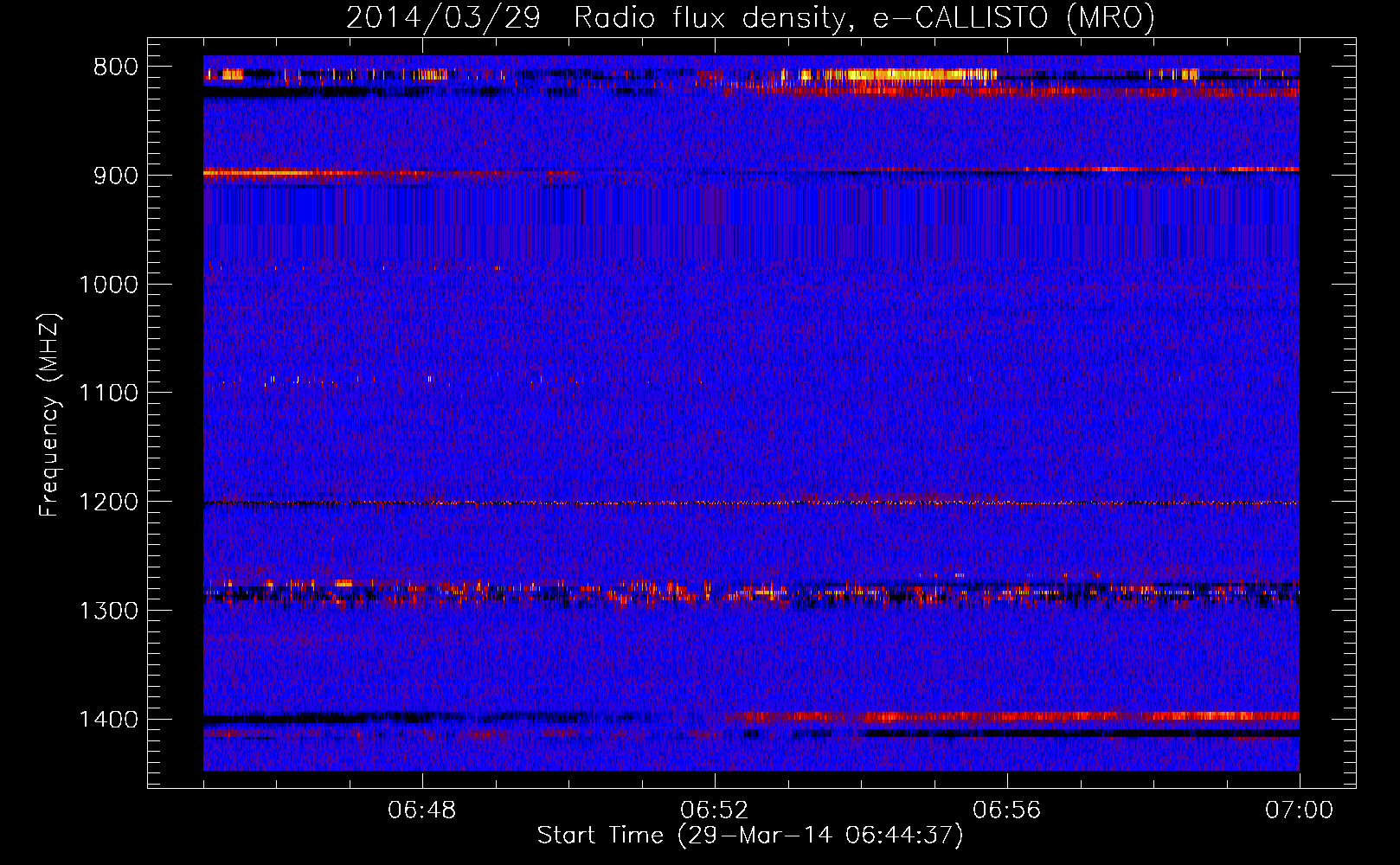Click the 06:56 time tick label
The width and height of the screenshot is (1400, 865).
[x=1007, y=811]
